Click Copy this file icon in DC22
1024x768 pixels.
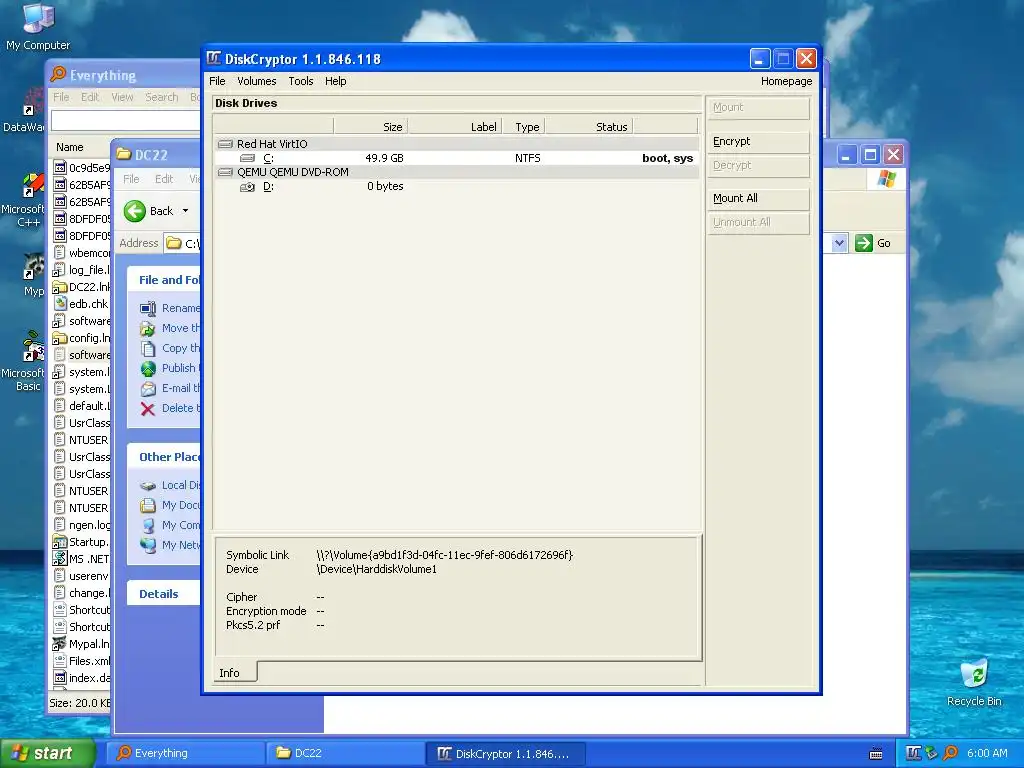click(x=148, y=349)
